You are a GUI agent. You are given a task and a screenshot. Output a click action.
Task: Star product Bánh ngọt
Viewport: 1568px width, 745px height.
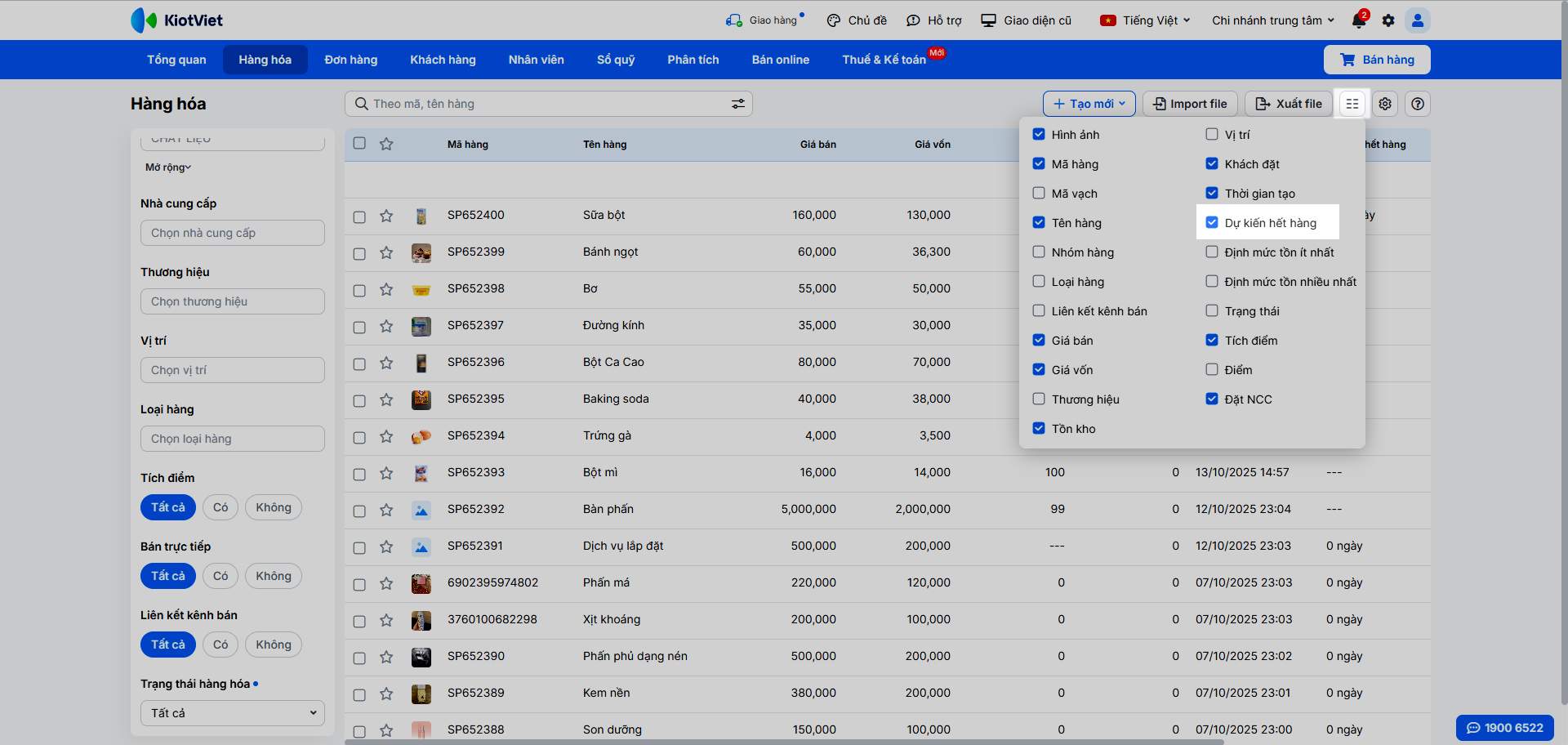point(386,252)
